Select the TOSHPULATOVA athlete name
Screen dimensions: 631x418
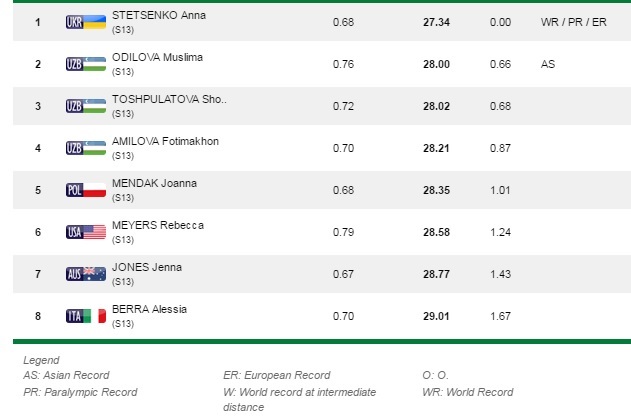[170, 99]
